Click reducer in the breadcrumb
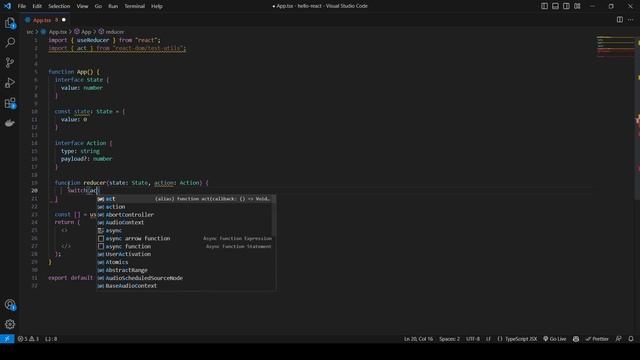Screen dimensions: 640x360 [114, 32]
